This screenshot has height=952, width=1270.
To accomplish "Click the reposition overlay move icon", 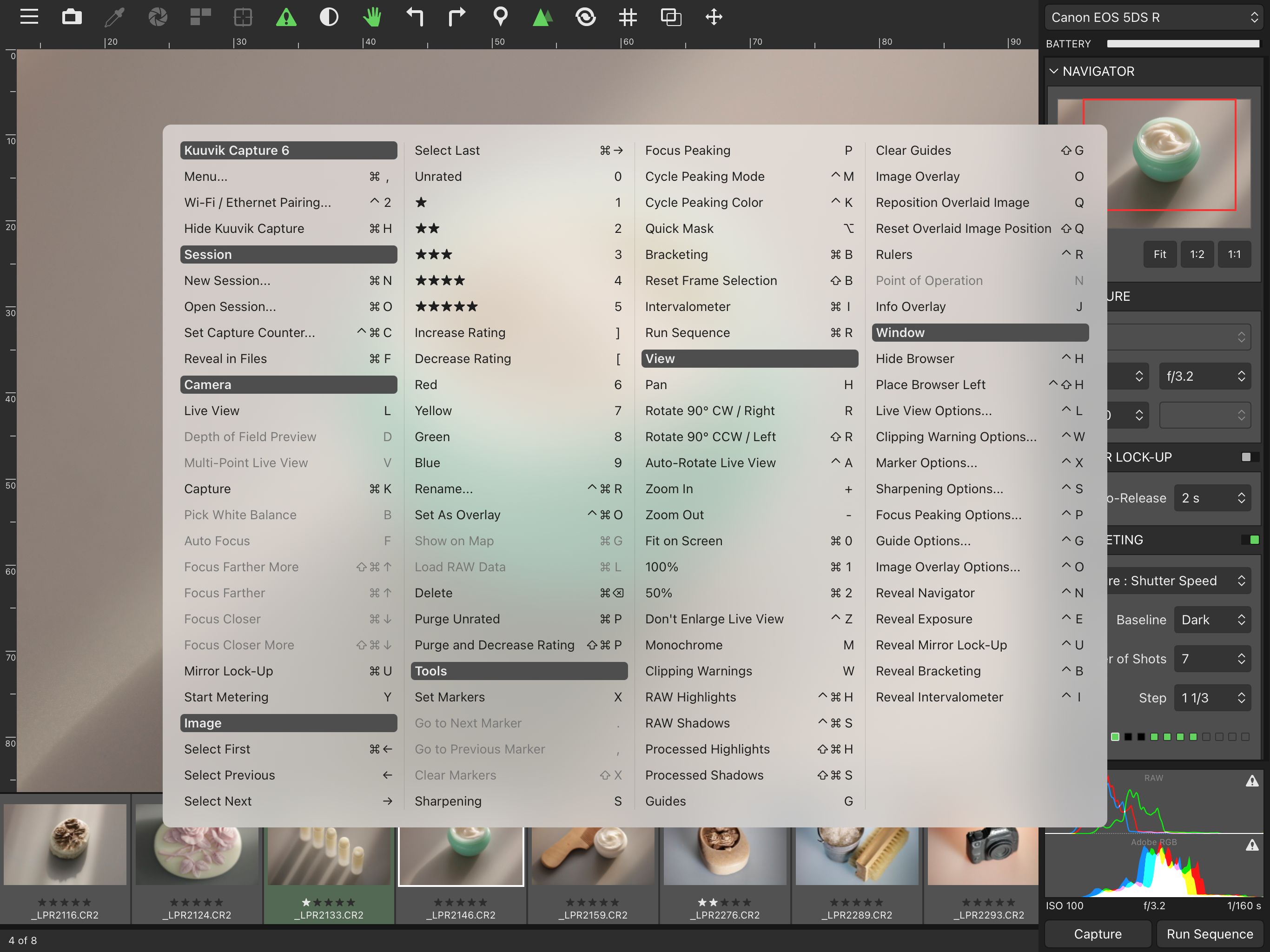I will pyautogui.click(x=714, y=17).
